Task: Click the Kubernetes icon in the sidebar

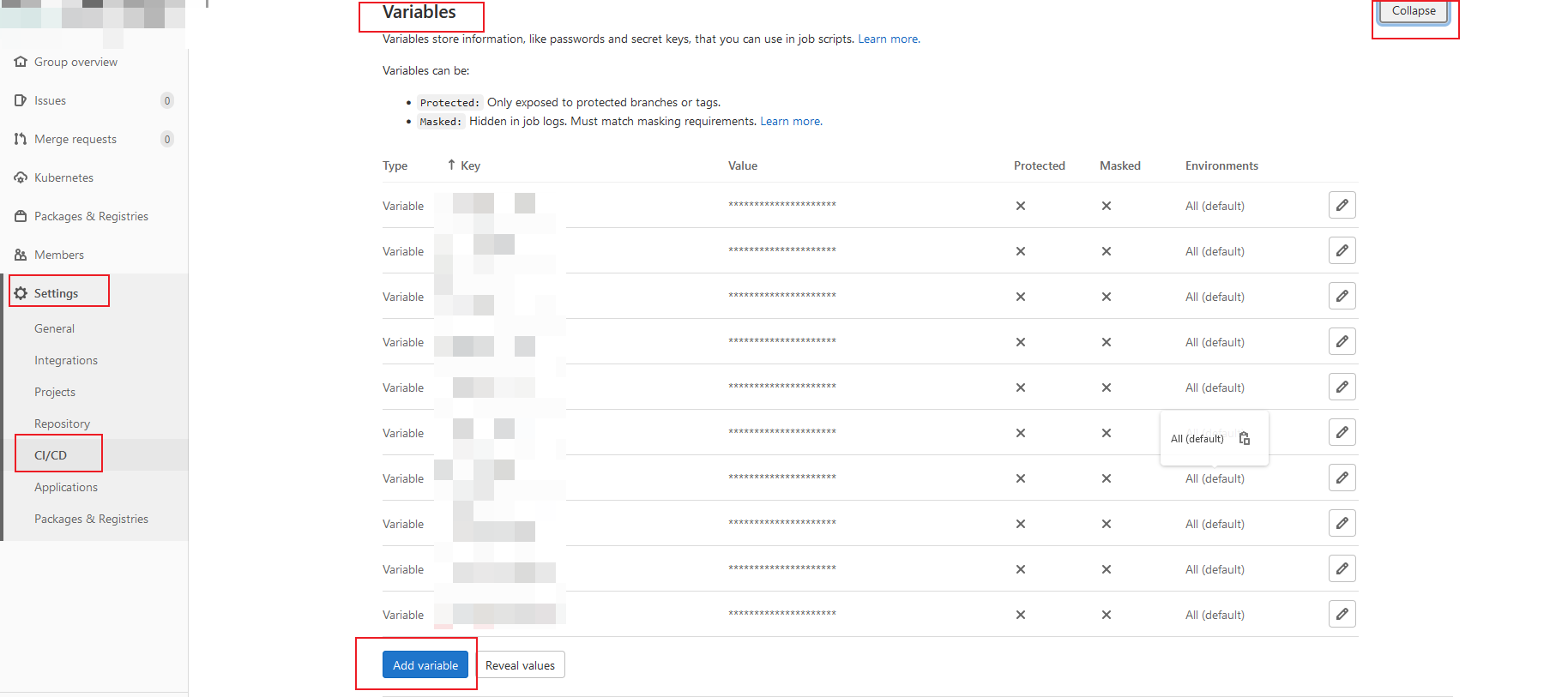Action: tap(21, 177)
